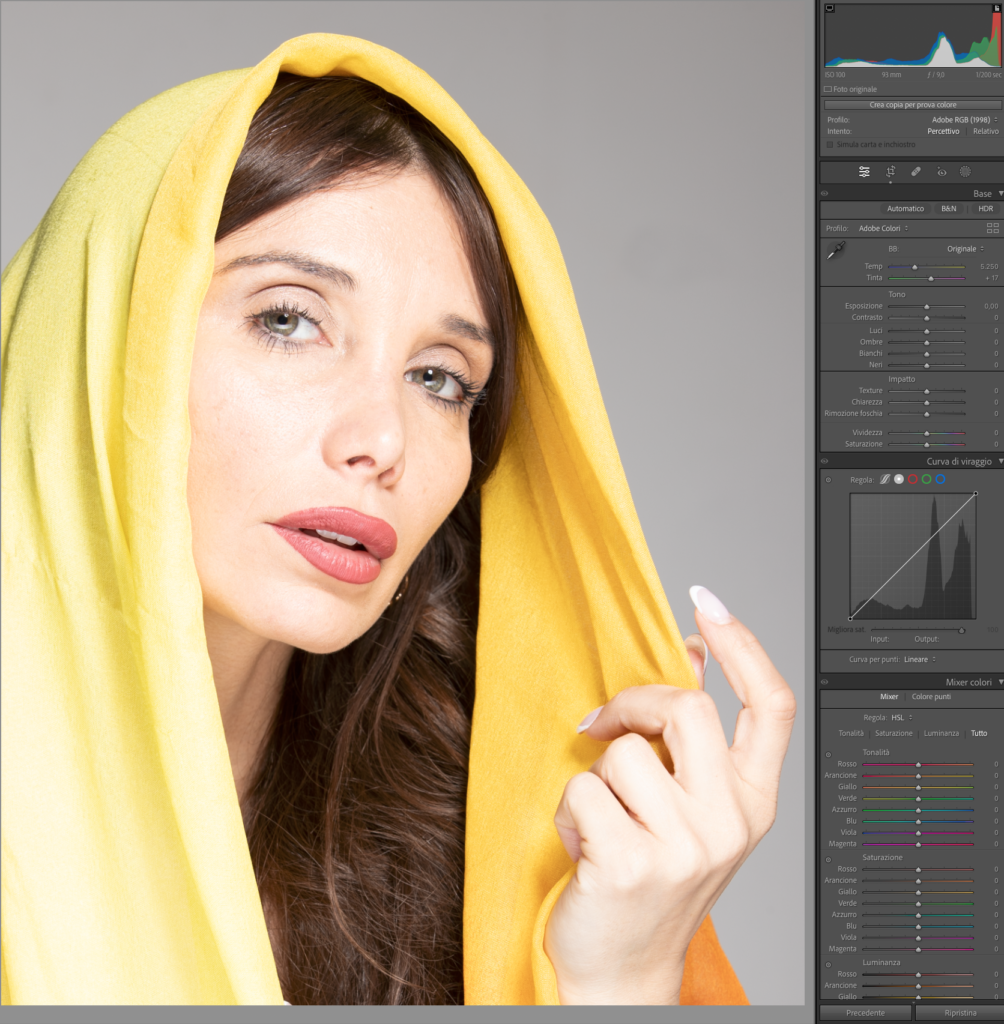Select the blue channel curve circle
The height and width of the screenshot is (1024, 1004).
click(940, 479)
